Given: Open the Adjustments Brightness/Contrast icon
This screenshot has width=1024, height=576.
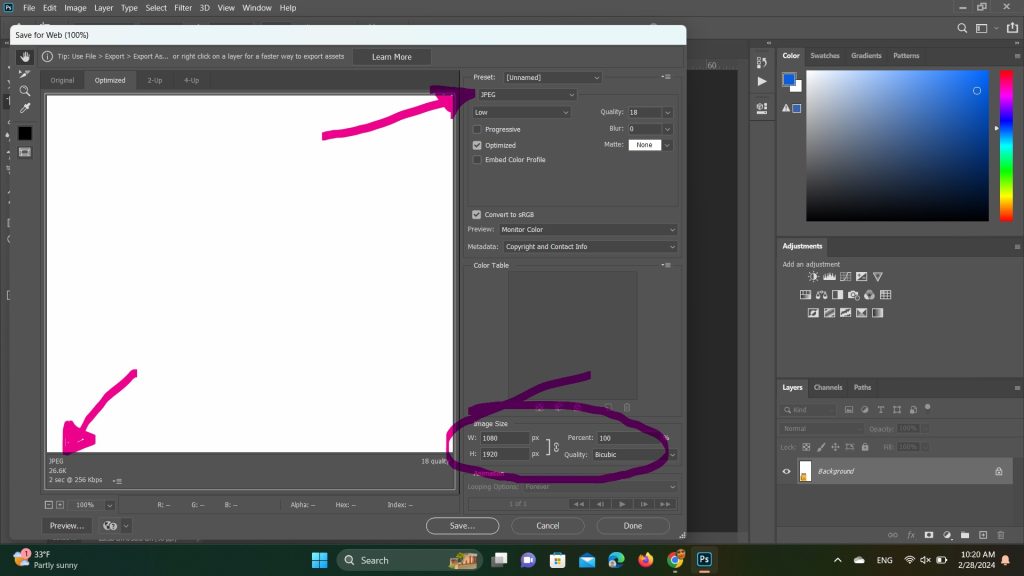Looking at the screenshot, I should [814, 277].
